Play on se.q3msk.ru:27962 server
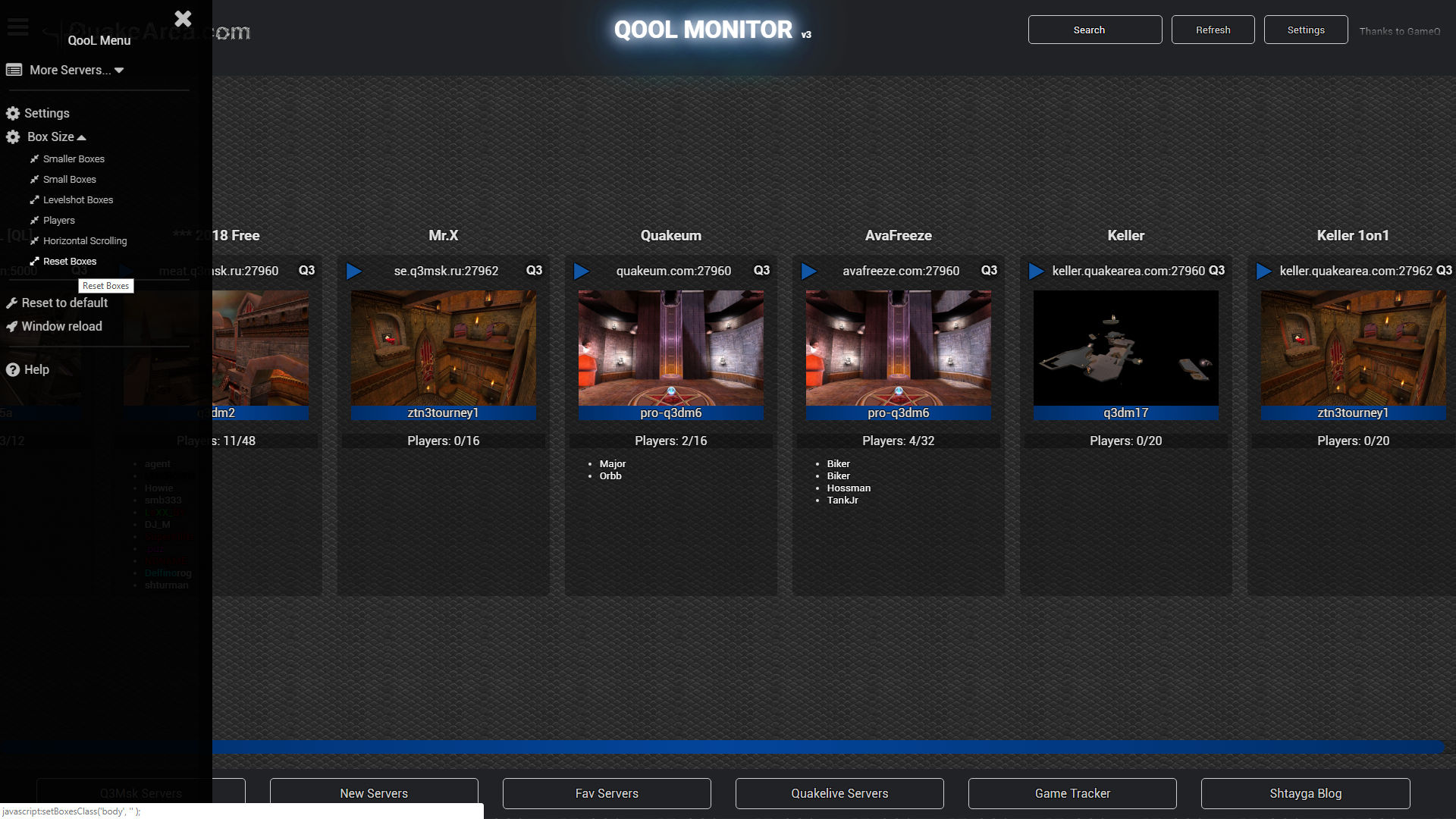The width and height of the screenshot is (1456, 819). point(353,271)
